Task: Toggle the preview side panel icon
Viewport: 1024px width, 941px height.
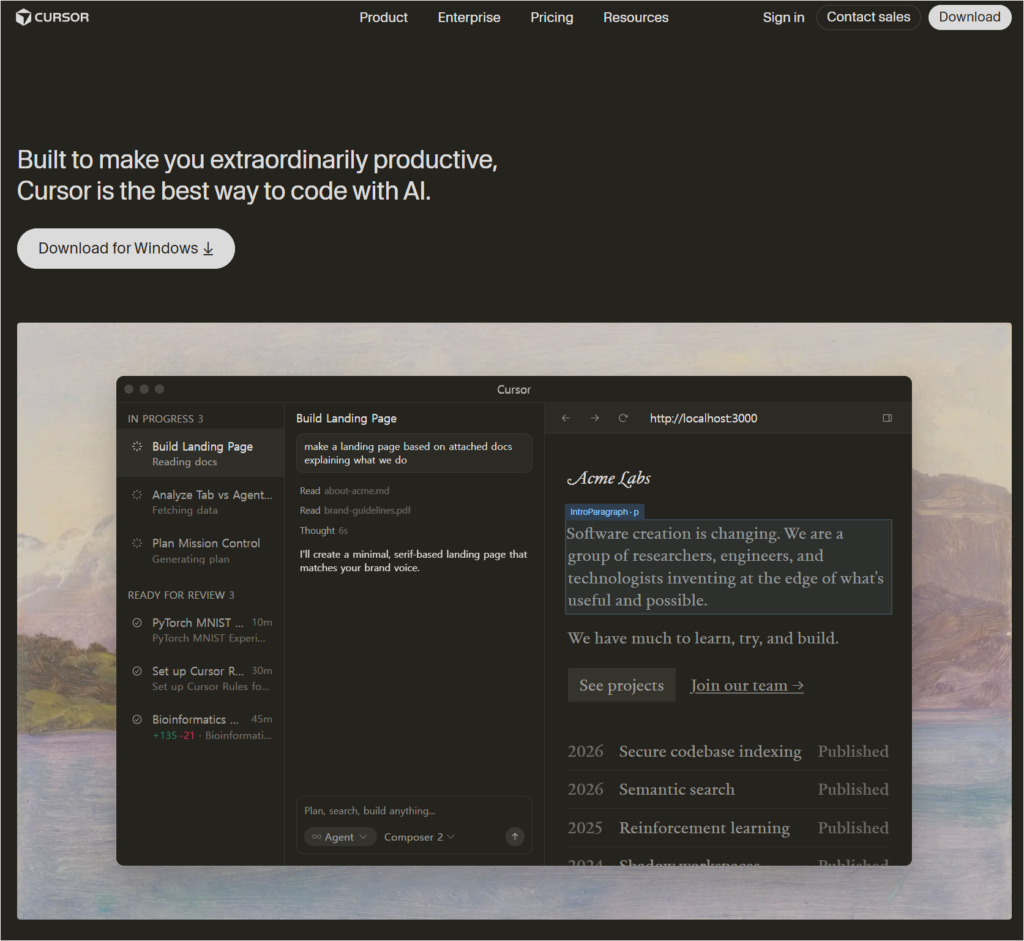Action: click(887, 418)
